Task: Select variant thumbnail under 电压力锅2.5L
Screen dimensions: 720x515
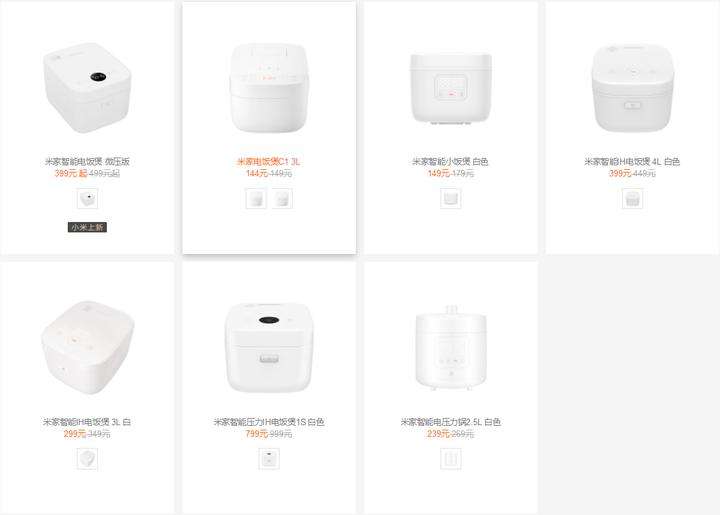Action: tap(450, 459)
